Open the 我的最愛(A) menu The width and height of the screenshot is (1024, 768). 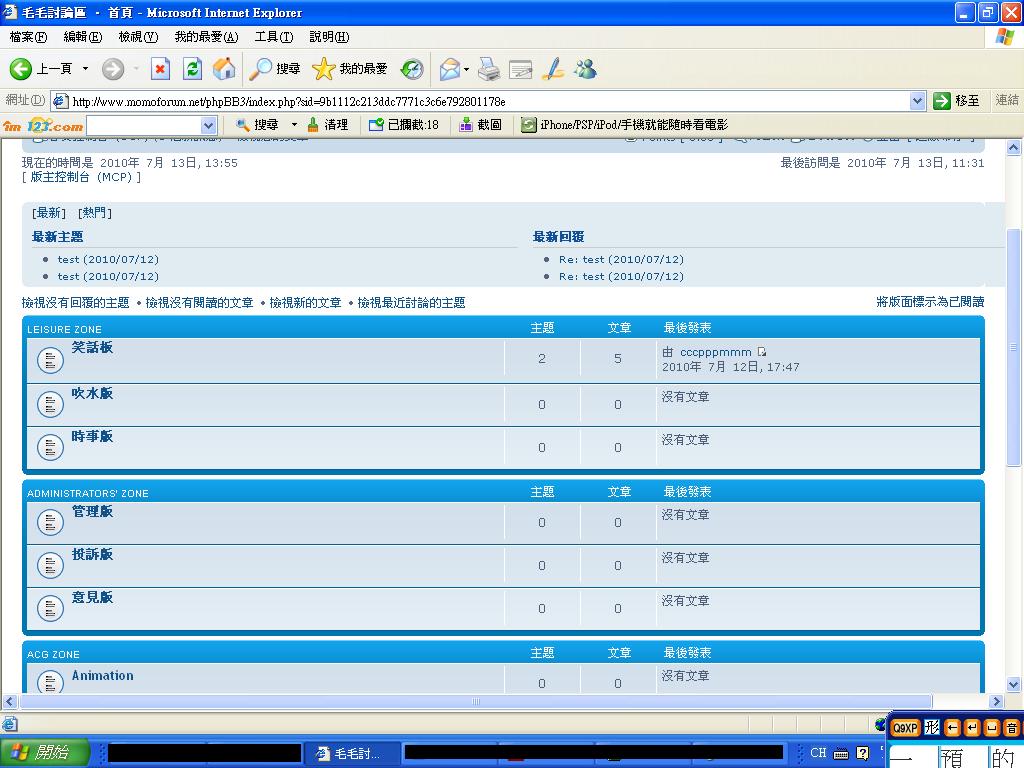coord(206,37)
